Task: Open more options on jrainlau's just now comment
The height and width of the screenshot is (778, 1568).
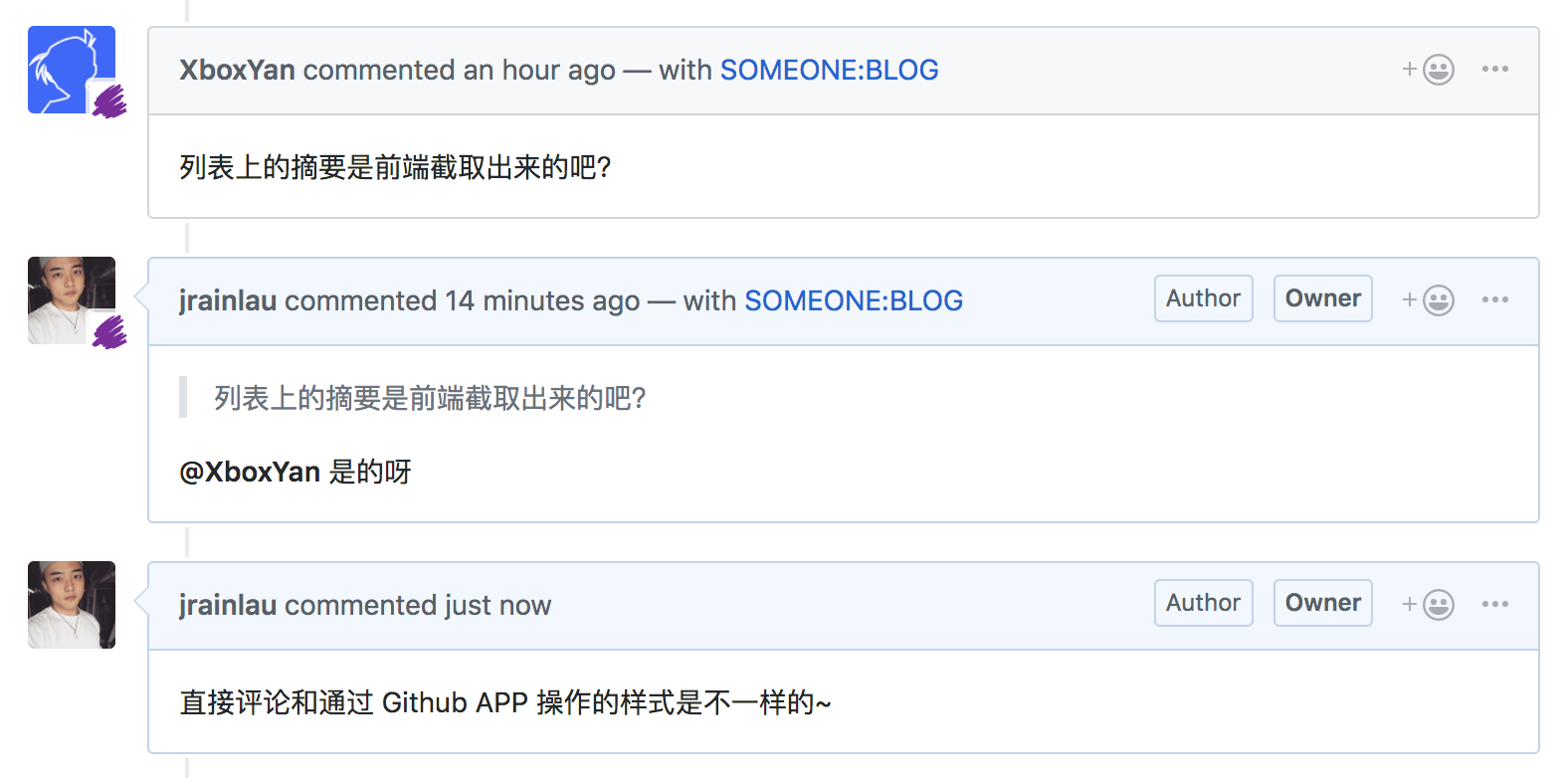Action: coord(1495,604)
